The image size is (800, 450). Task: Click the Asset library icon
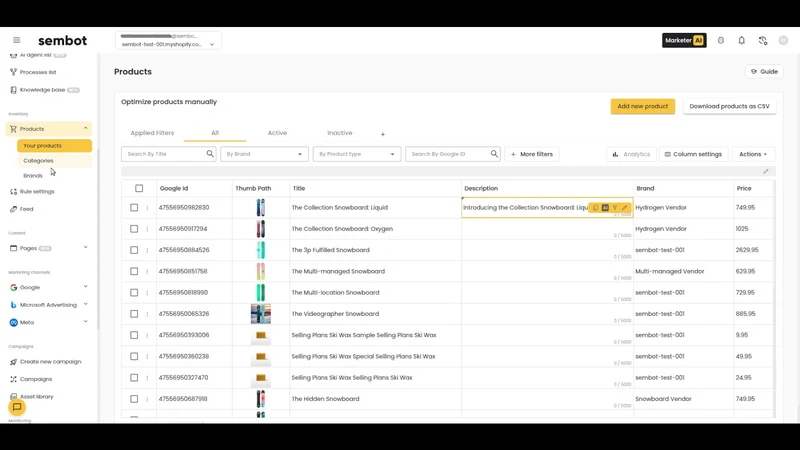(x=13, y=396)
